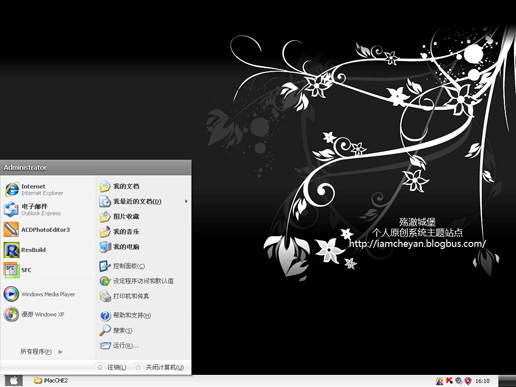The image size is (516, 387).
Task: Click the red K tray icon
Action: (x=449, y=380)
